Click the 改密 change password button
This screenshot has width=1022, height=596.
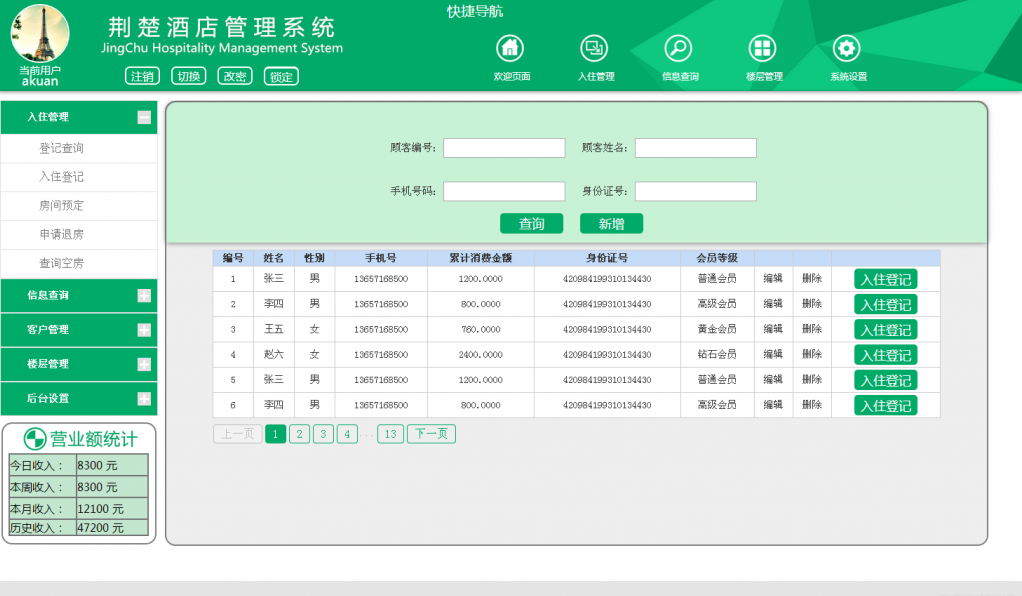(235, 76)
